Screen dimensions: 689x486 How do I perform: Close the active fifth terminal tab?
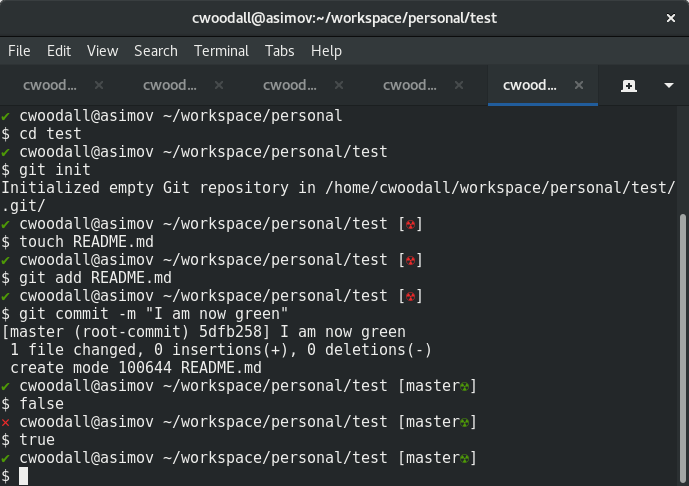click(x=579, y=85)
